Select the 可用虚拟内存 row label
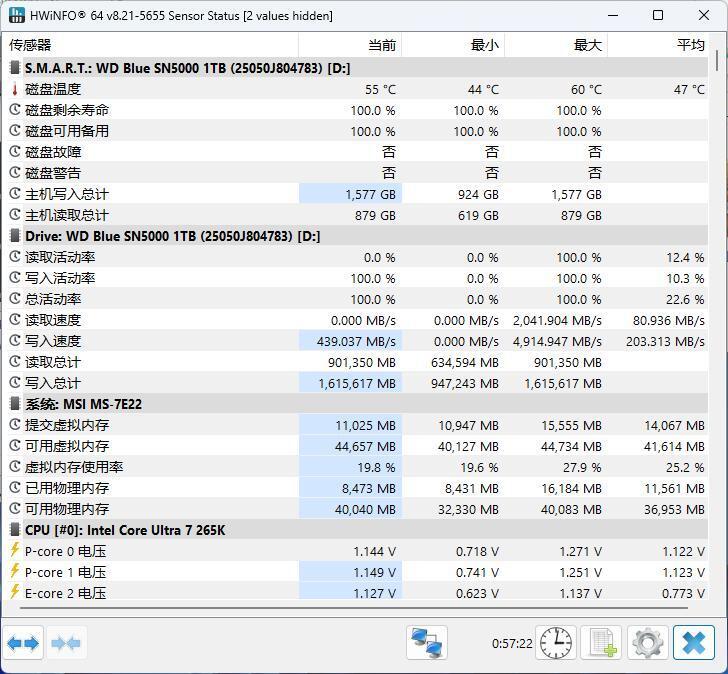The height and width of the screenshot is (674, 728). click(67, 446)
